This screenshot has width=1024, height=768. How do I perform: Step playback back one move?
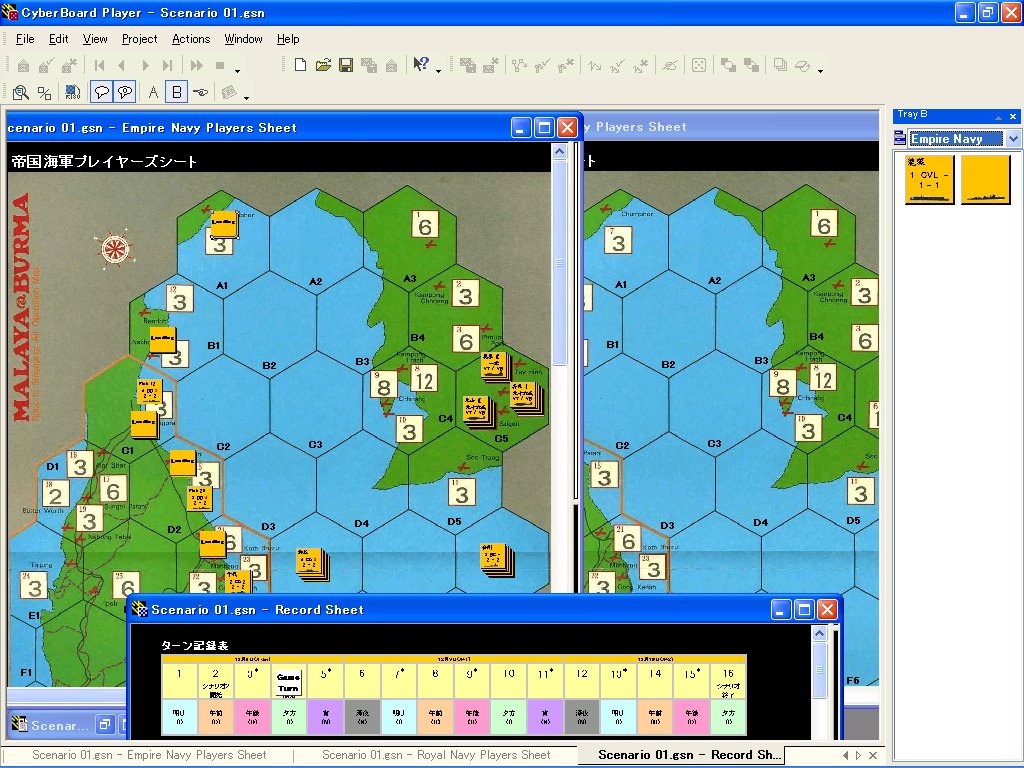(121, 65)
